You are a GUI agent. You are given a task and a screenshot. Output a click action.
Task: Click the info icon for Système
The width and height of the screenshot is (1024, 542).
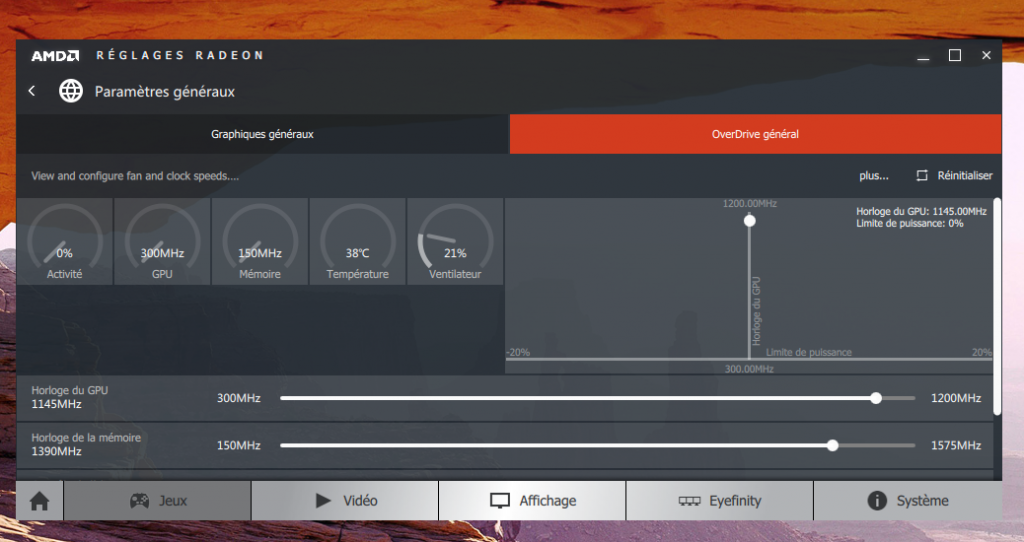(877, 501)
